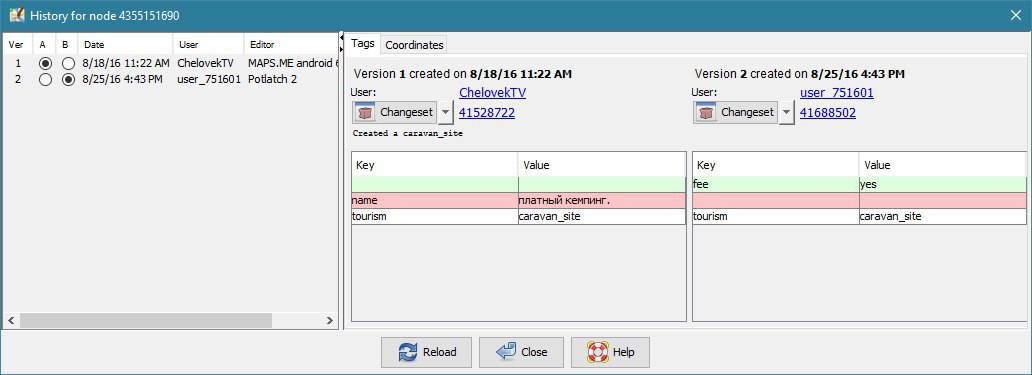The image size is (1032, 375).
Task: Click the Value header in version 2 table
Action: pos(942,165)
